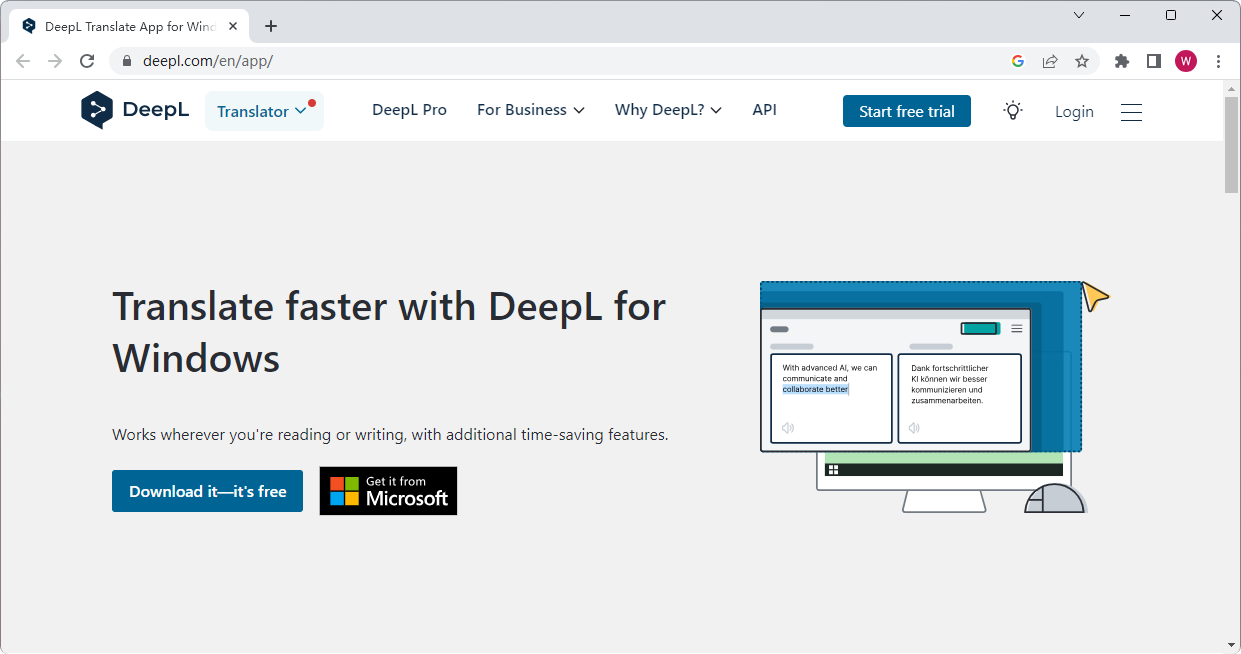
Task: Open the extensions puzzle icon
Action: [1122, 61]
